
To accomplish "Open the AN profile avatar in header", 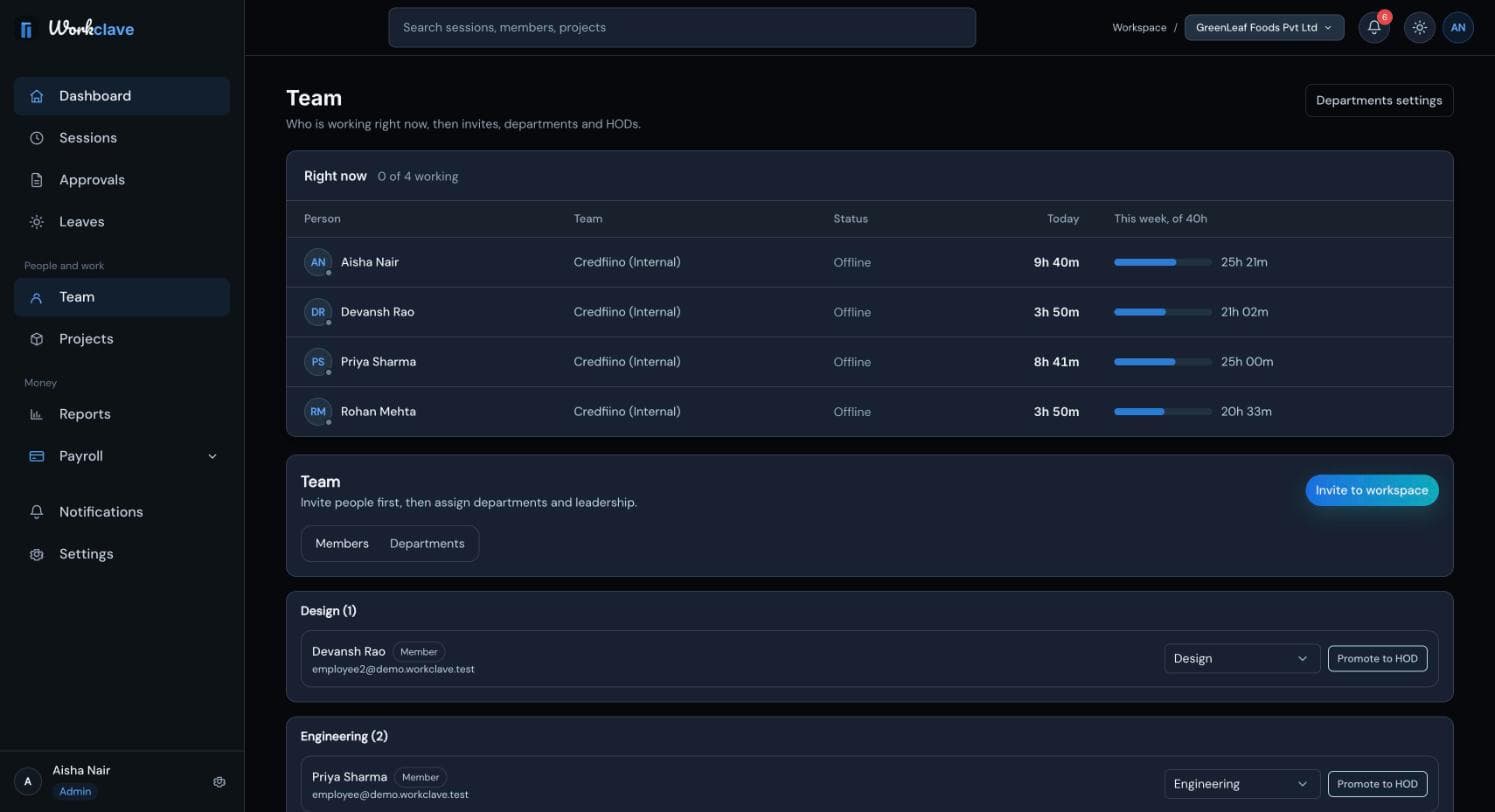I will [1458, 28].
